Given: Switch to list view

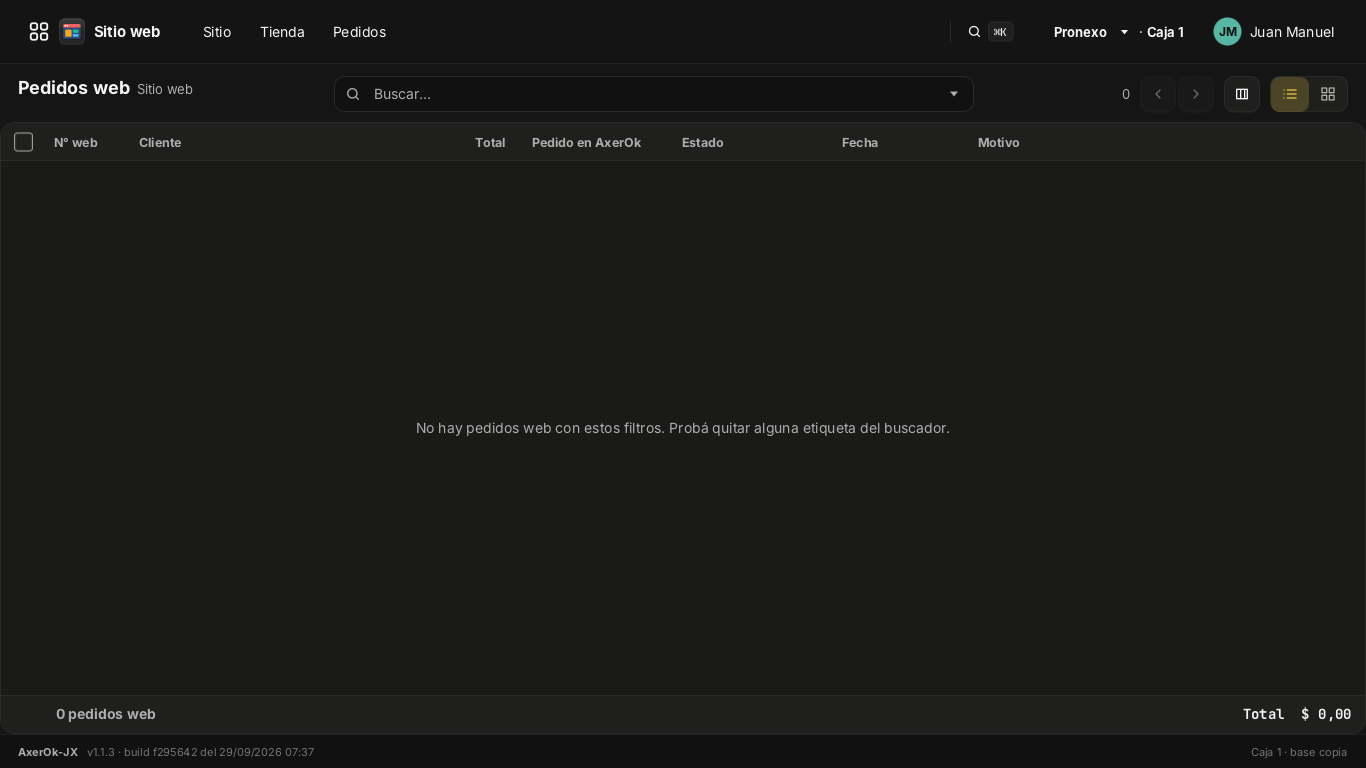Looking at the screenshot, I should 1290,94.
